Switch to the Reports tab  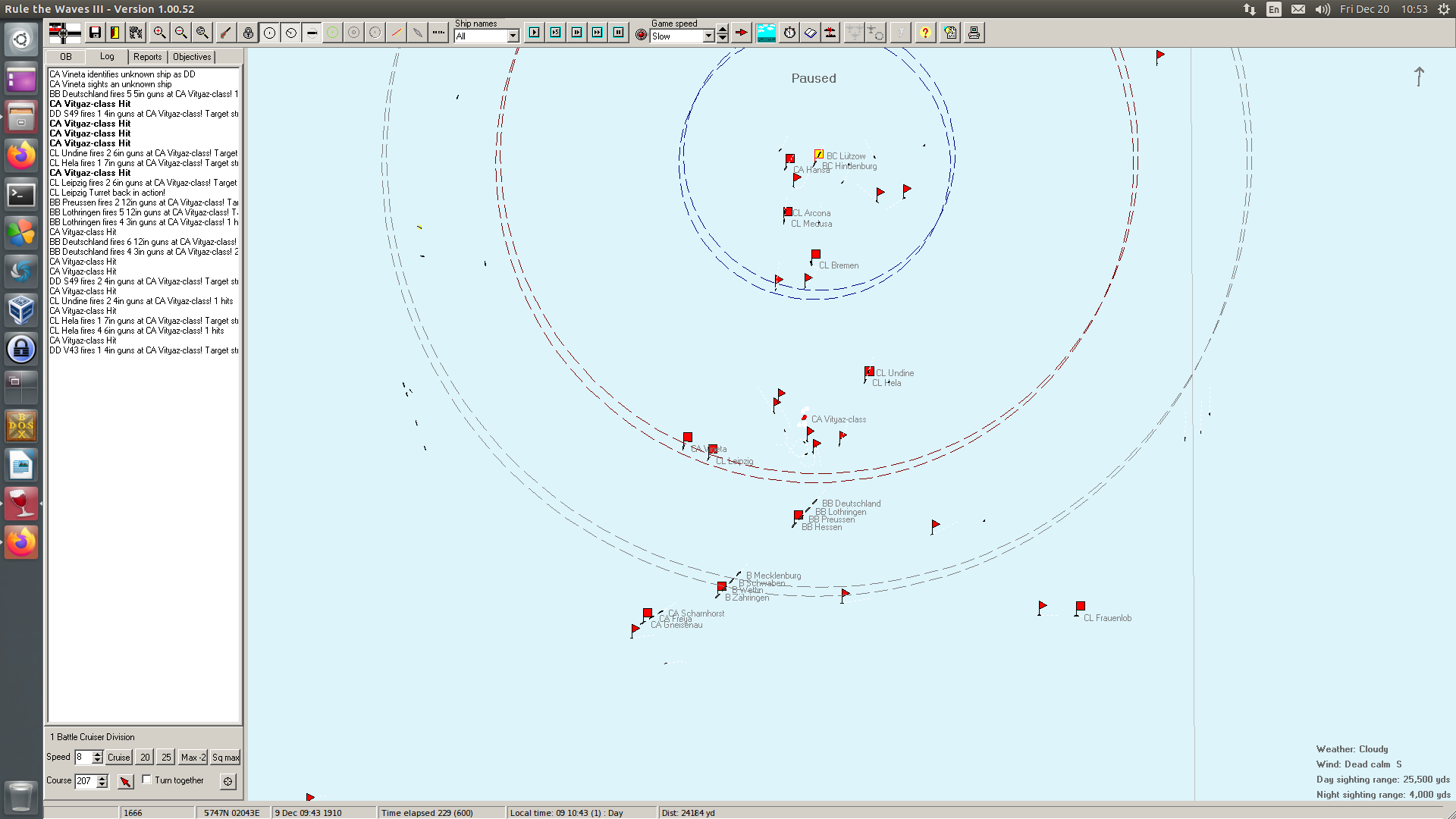point(147,57)
